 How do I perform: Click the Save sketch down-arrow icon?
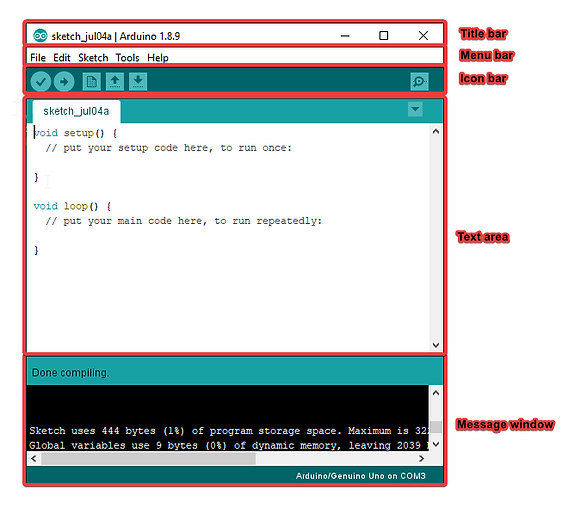(138, 82)
